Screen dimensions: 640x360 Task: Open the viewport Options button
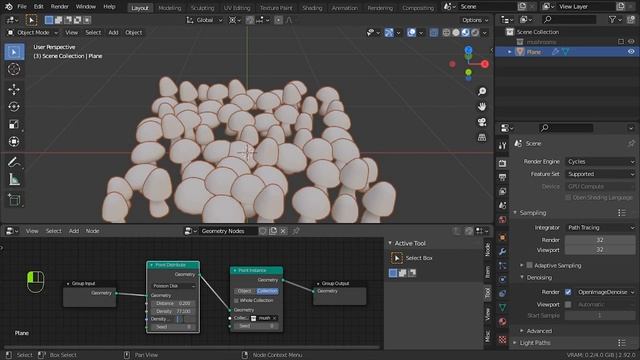(475, 20)
